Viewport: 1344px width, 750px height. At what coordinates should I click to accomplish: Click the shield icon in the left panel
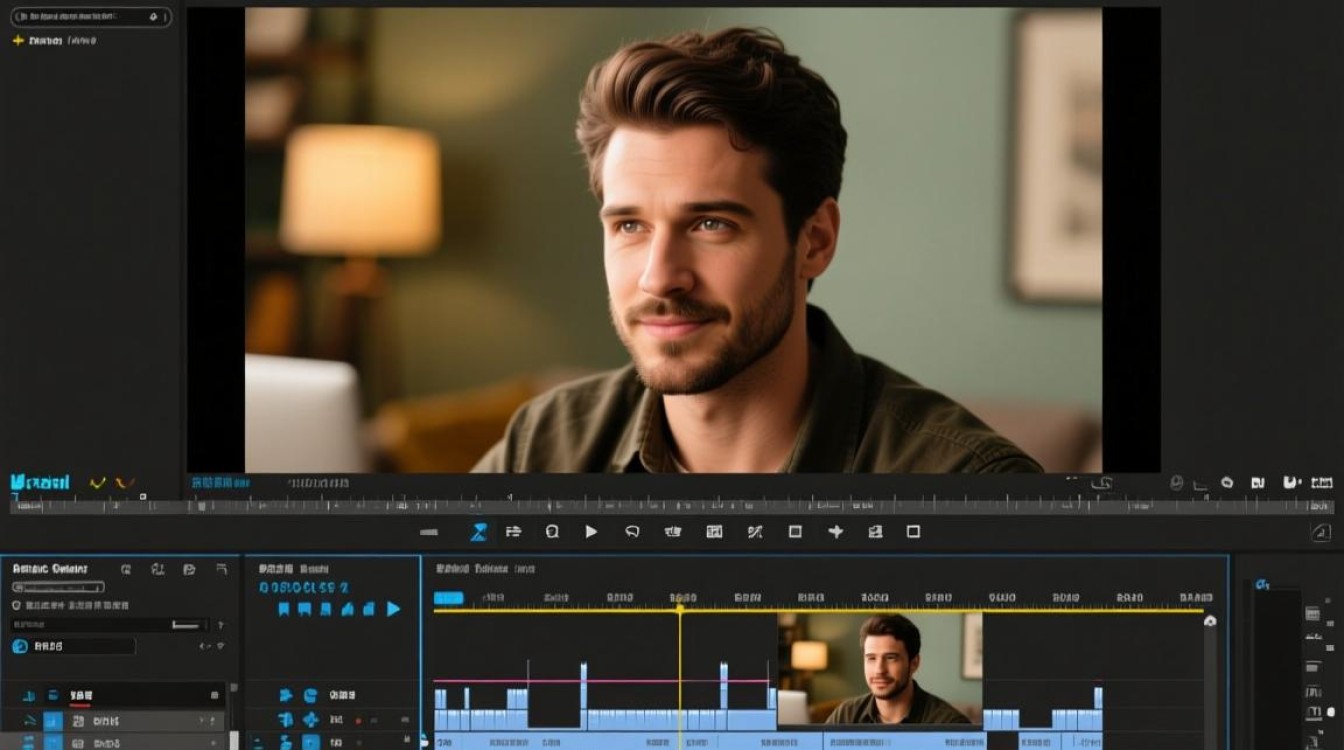(16, 605)
